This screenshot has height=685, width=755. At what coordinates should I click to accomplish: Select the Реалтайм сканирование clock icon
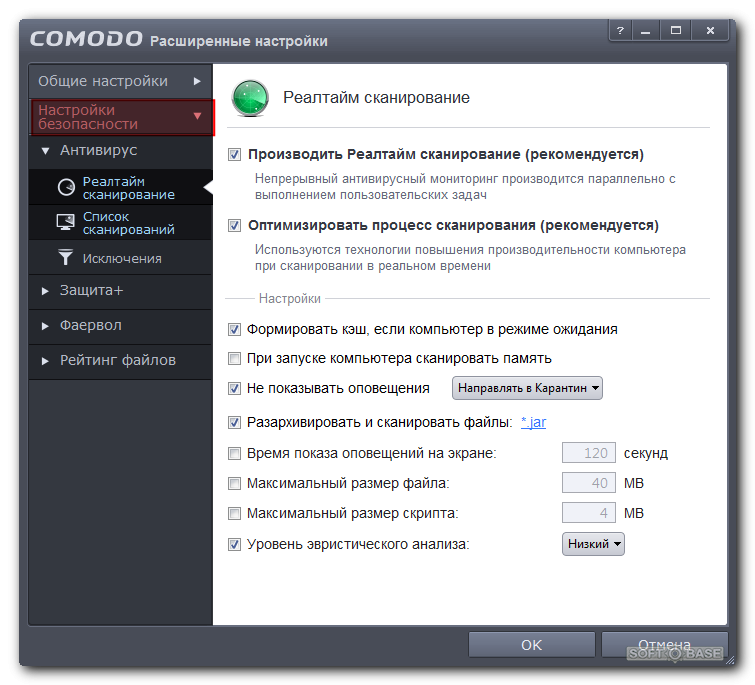[x=66, y=187]
